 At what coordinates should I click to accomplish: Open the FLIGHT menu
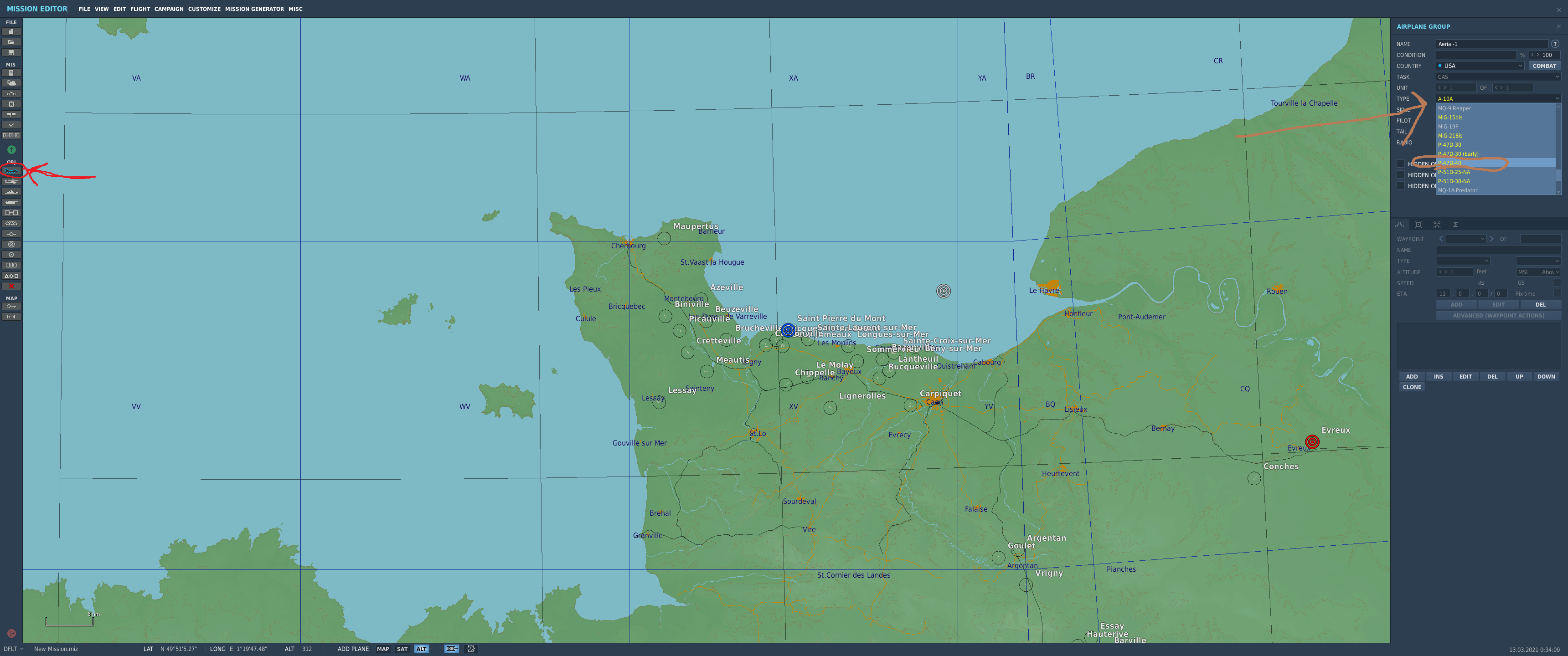point(140,9)
